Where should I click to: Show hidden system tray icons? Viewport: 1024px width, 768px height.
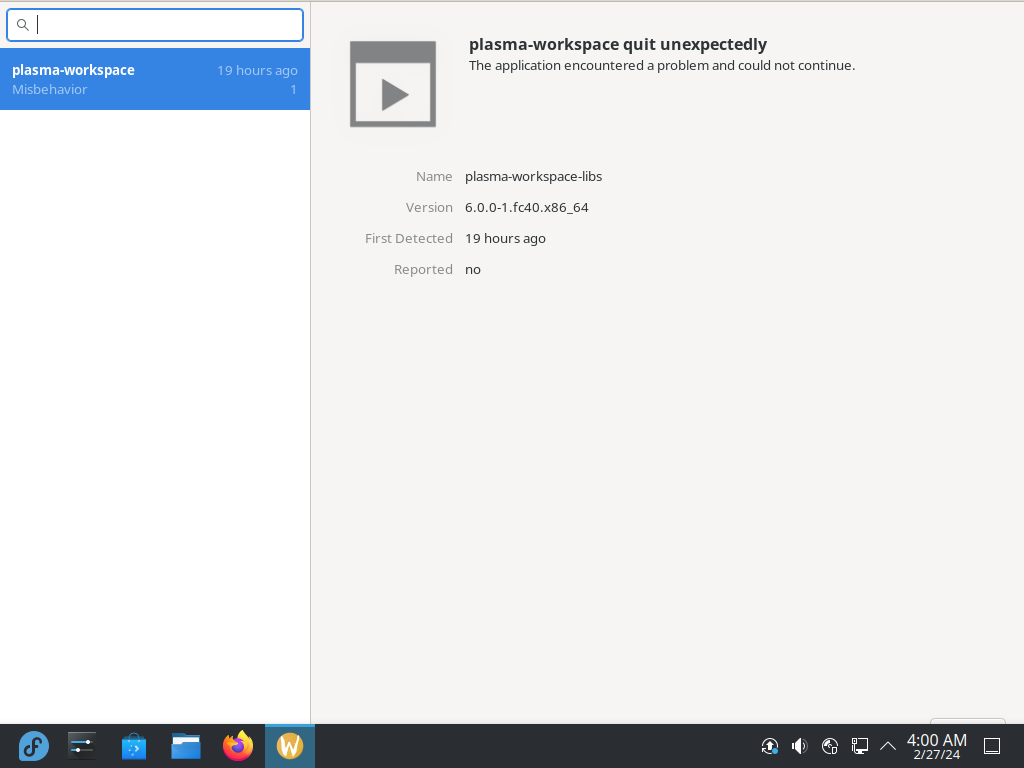pyautogui.click(x=888, y=746)
